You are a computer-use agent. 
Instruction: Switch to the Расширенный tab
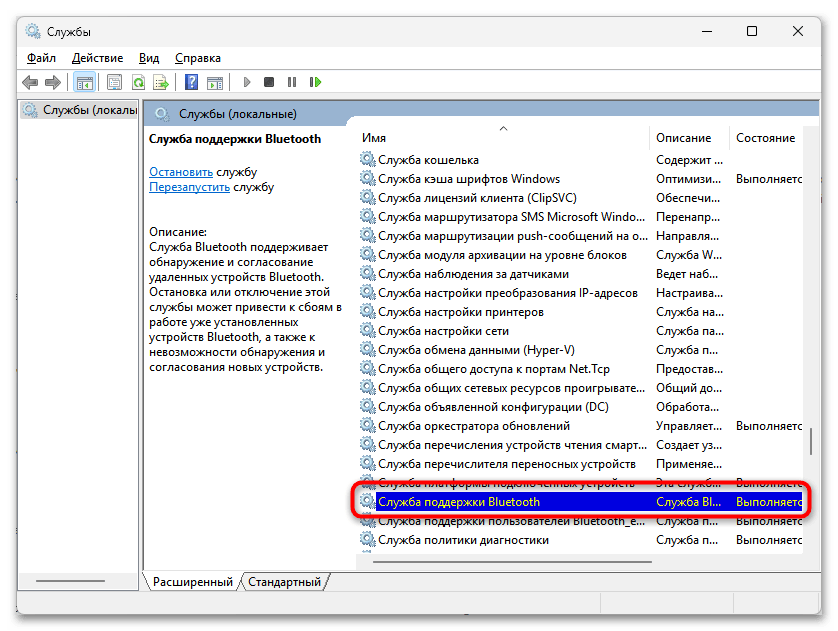tap(192, 582)
